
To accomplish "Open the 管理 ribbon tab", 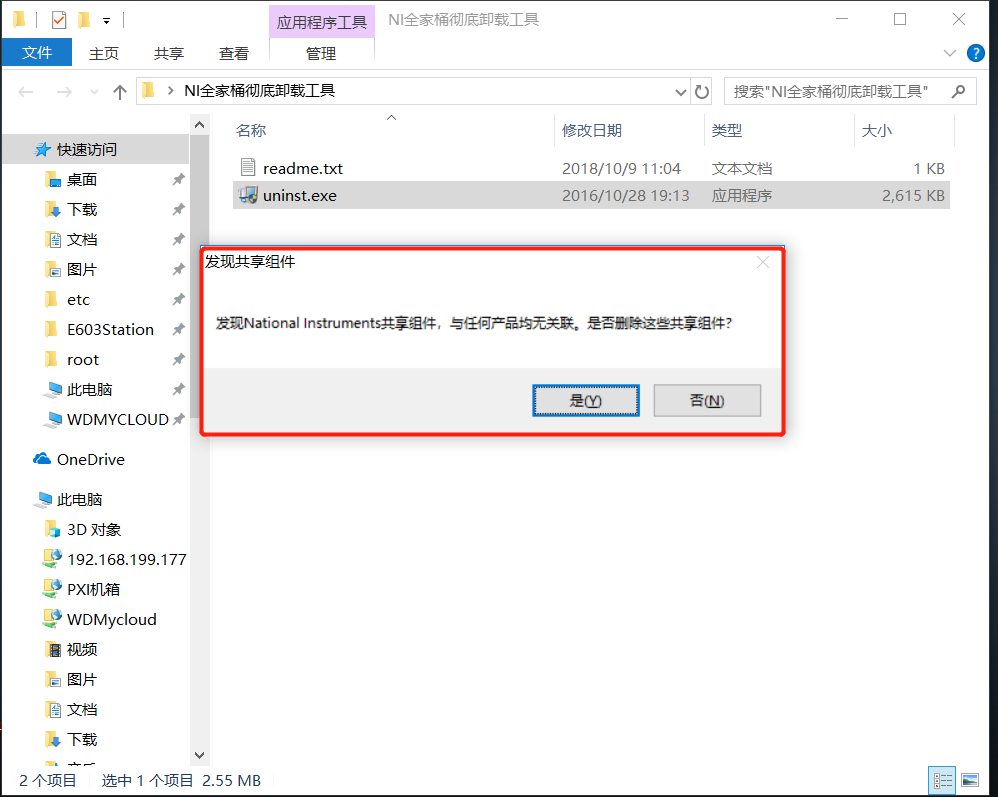I will point(321,53).
